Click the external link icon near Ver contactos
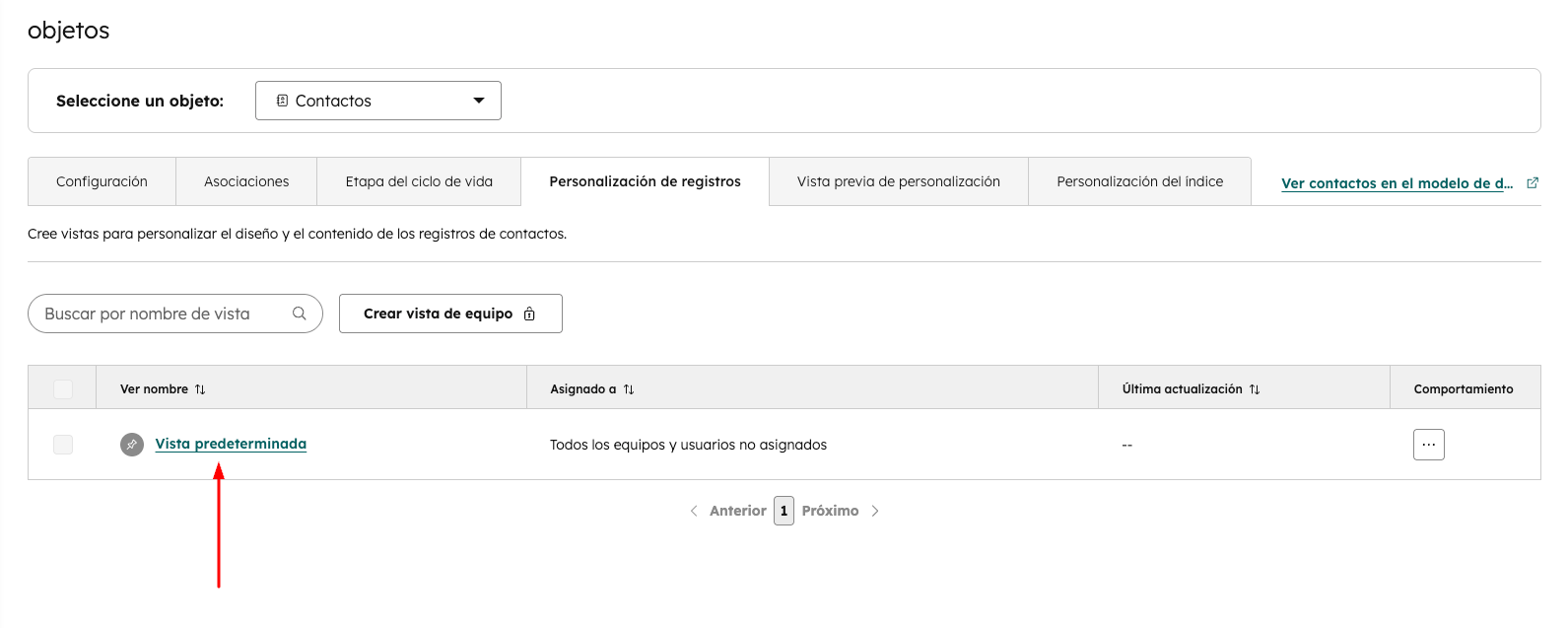Viewport: 1568px width, 628px height. (1533, 183)
